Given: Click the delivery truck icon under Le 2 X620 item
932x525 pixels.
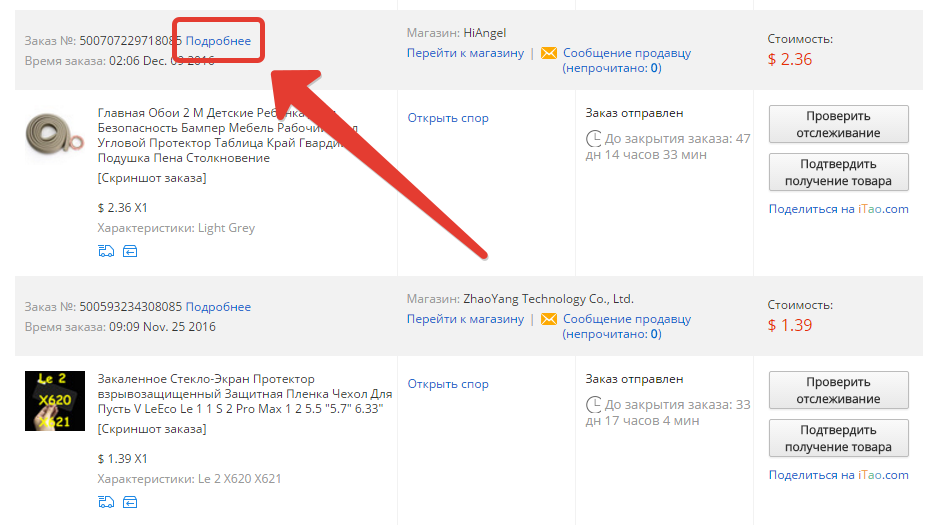Looking at the screenshot, I should (106, 502).
